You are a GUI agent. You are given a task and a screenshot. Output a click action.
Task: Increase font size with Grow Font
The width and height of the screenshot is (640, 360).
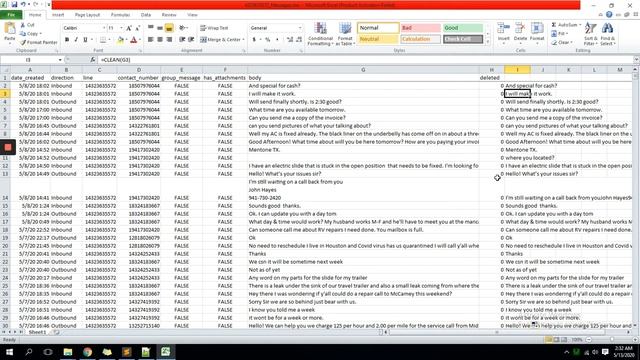click(x=129, y=28)
